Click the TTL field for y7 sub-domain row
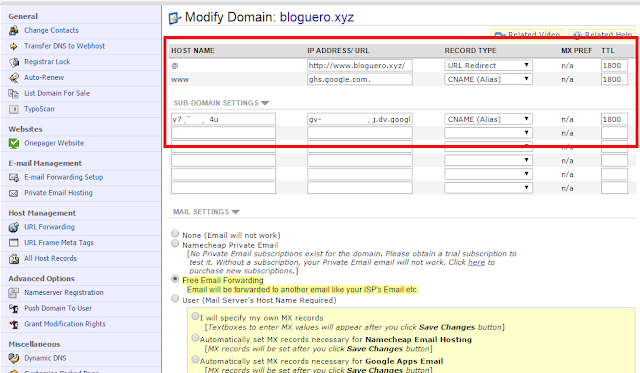640x373 pixels. [614, 119]
